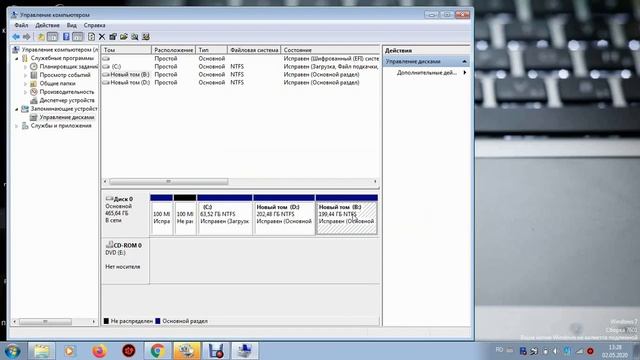The height and width of the screenshot is (360, 640).
Task: Select Просмотр событий tree item
Action: [x=65, y=75]
